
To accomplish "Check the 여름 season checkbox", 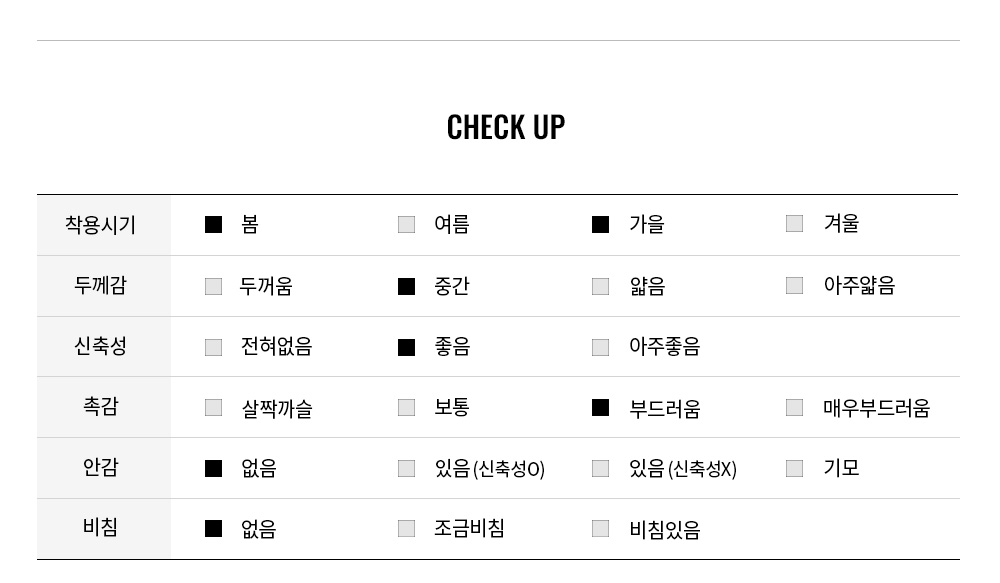I will click(x=406, y=225).
